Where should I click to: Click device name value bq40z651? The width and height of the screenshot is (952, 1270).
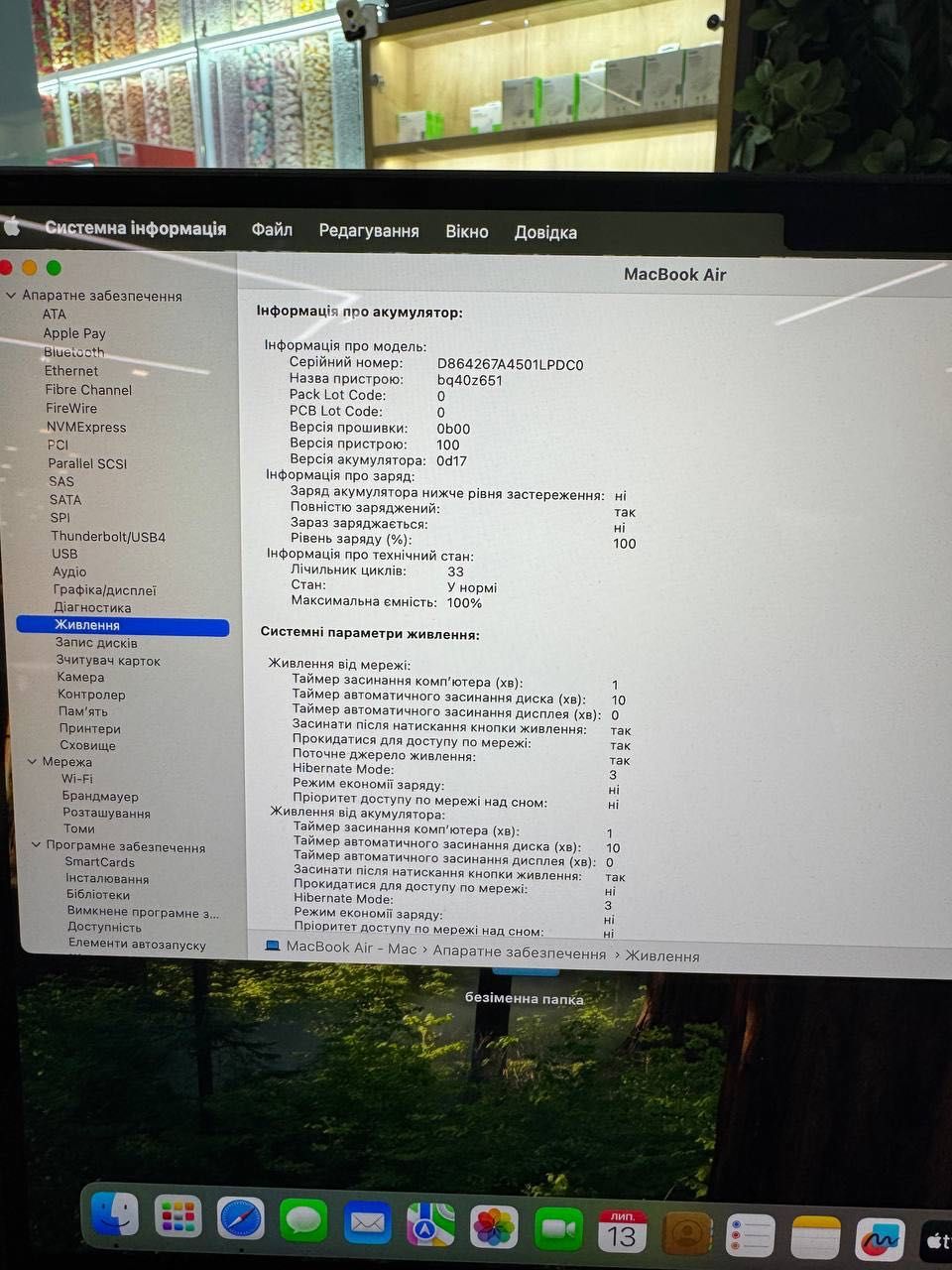pos(469,380)
